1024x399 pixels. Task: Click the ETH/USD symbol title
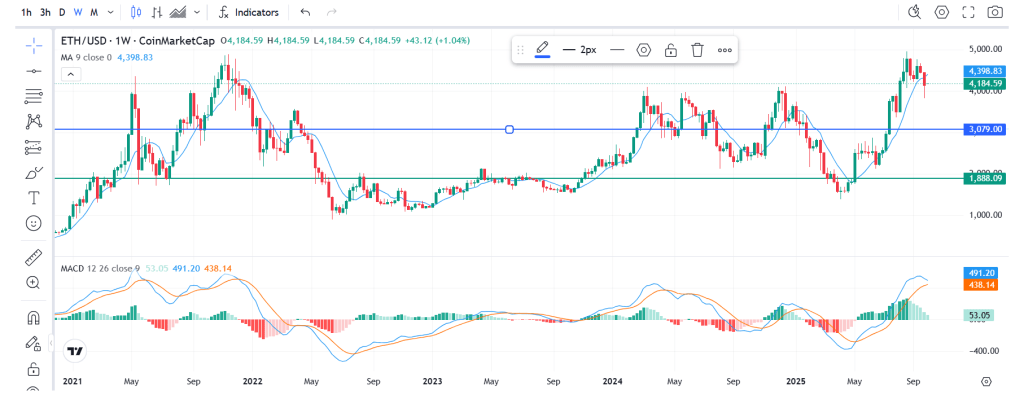click(137, 40)
